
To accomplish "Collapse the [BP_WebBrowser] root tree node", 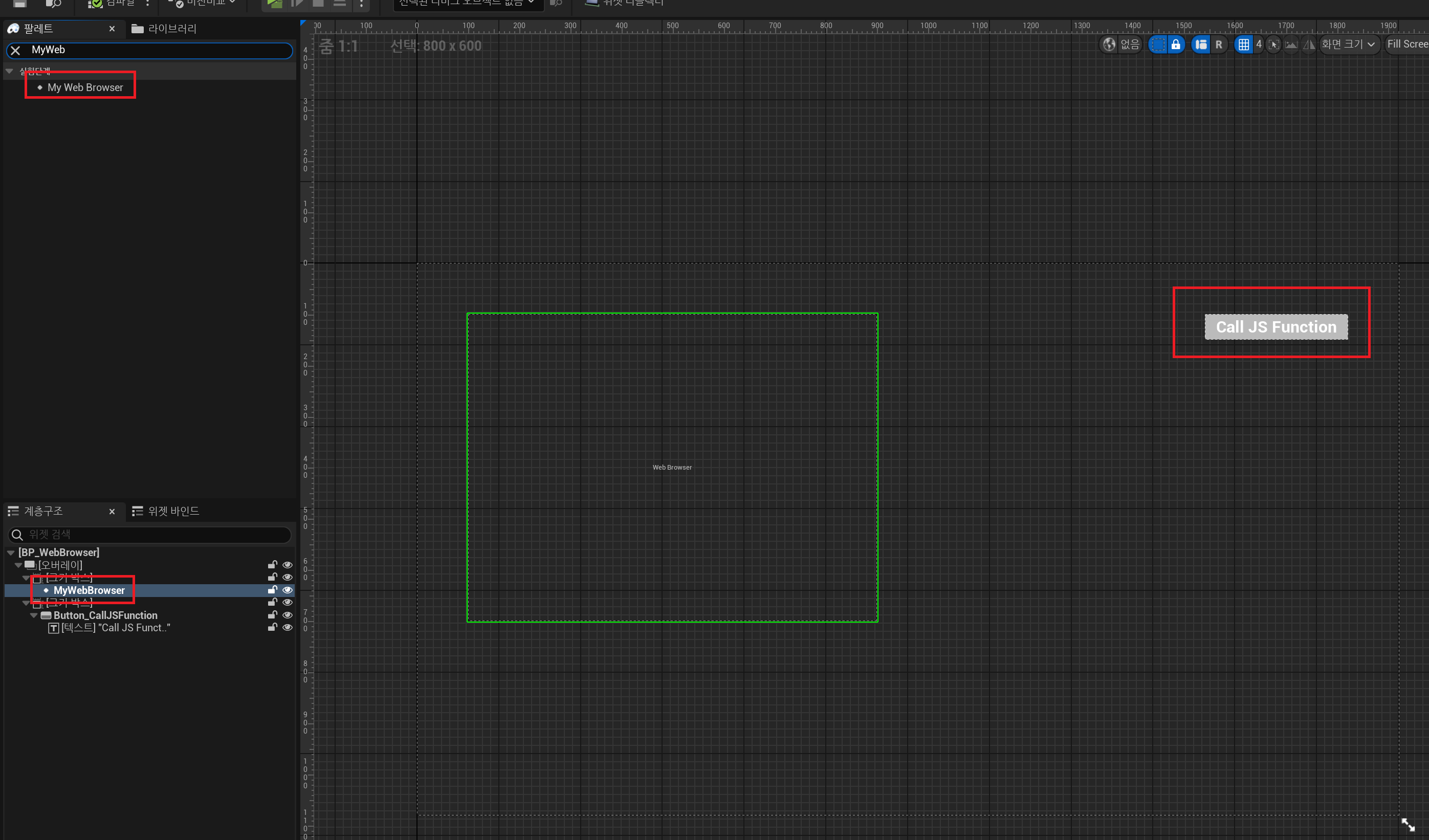I will [x=11, y=552].
